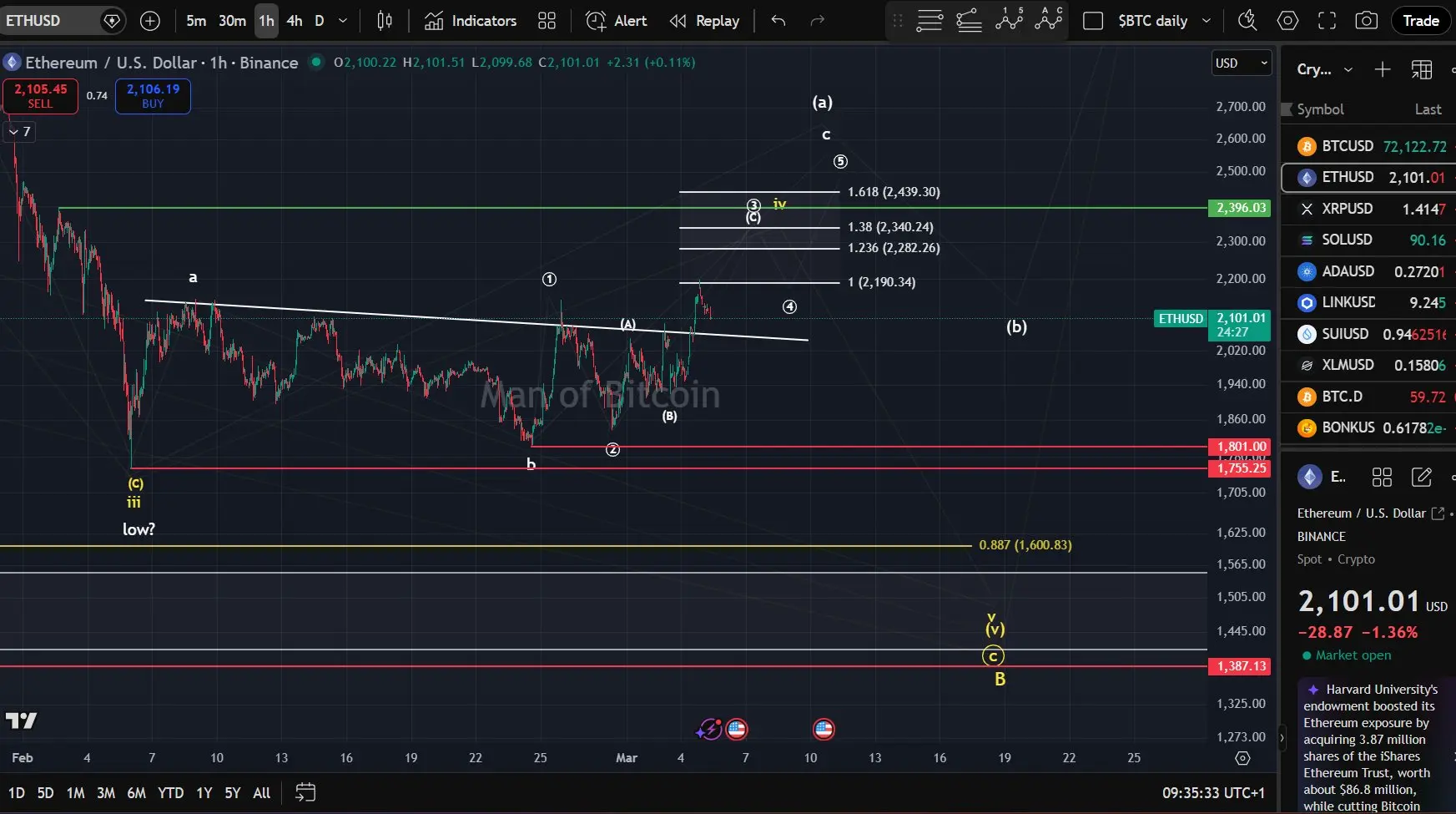Undo the last chart action
This screenshot has height=814, width=1456.
click(x=778, y=21)
